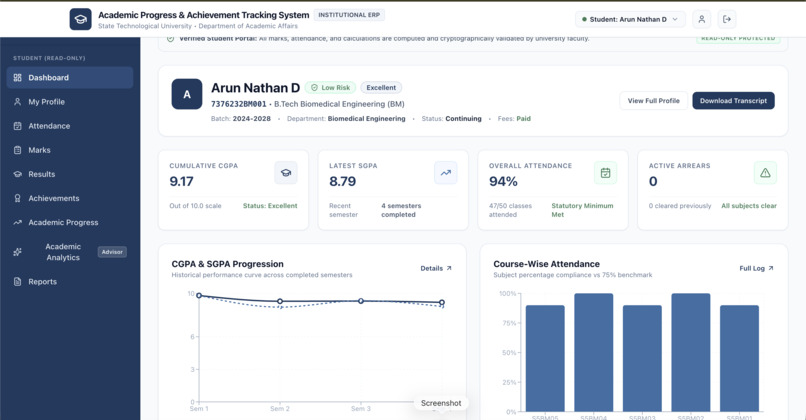Screen dimensions: 806x420
Task: Click the 8.79 SGPA value
Action: coord(342,181)
